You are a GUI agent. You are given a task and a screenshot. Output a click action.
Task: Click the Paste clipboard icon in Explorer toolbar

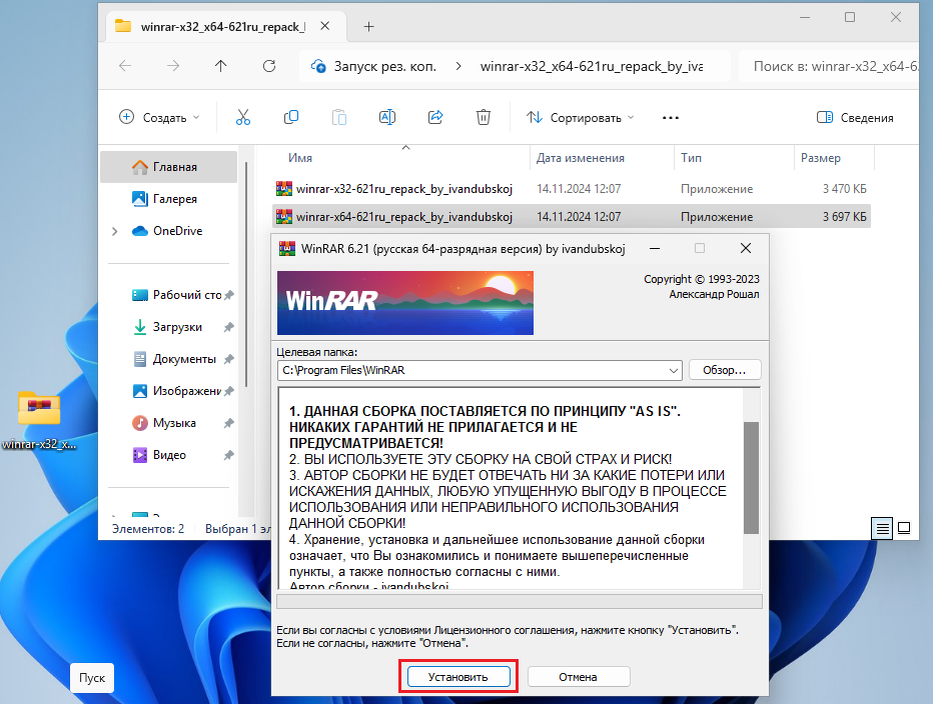pos(339,117)
